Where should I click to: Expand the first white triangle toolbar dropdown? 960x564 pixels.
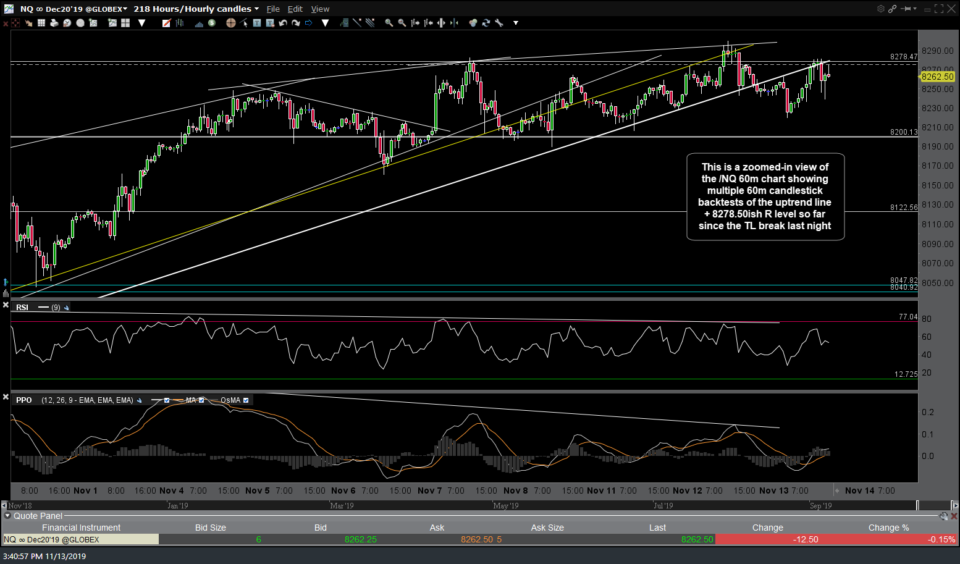(x=141, y=23)
